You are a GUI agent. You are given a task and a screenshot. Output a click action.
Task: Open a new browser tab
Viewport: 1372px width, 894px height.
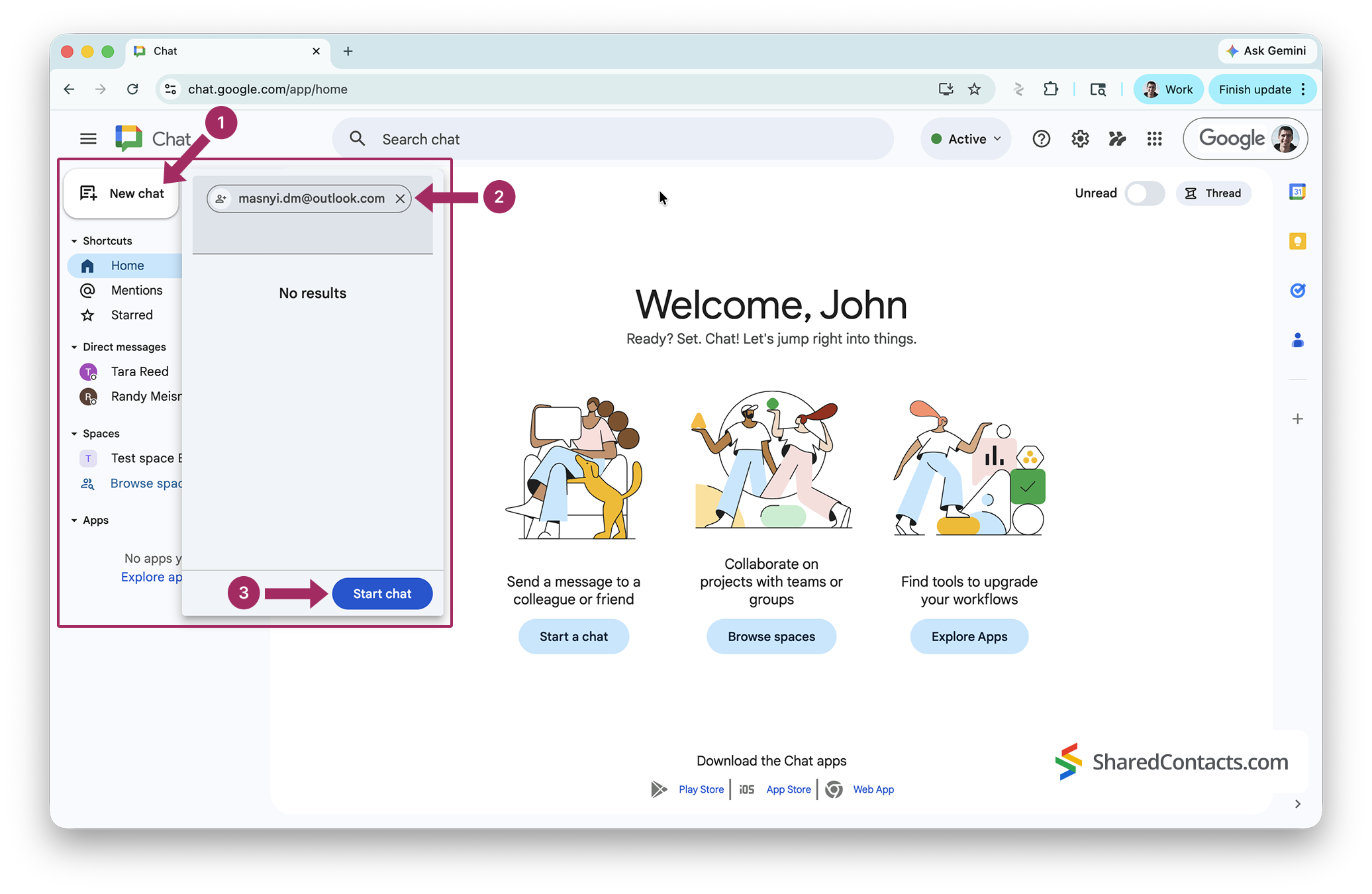point(348,51)
